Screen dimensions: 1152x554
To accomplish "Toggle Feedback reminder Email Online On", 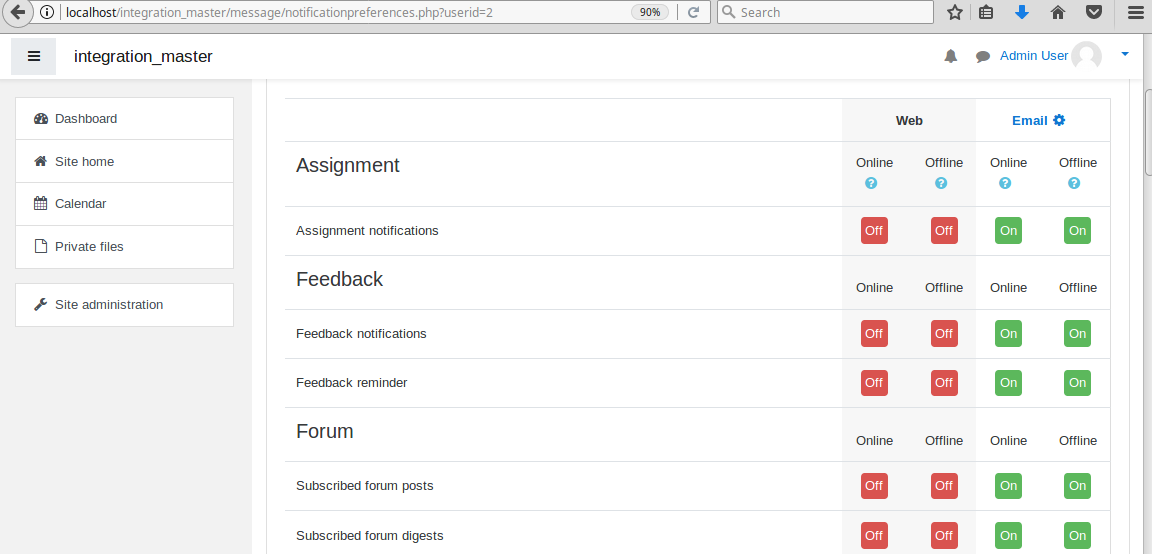I will coord(1009,383).
